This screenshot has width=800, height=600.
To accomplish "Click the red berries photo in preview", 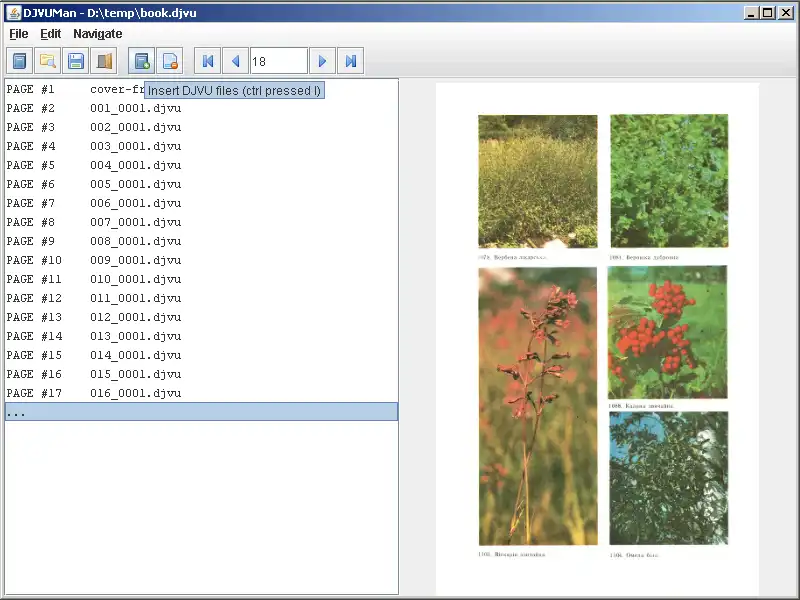I will 667,332.
